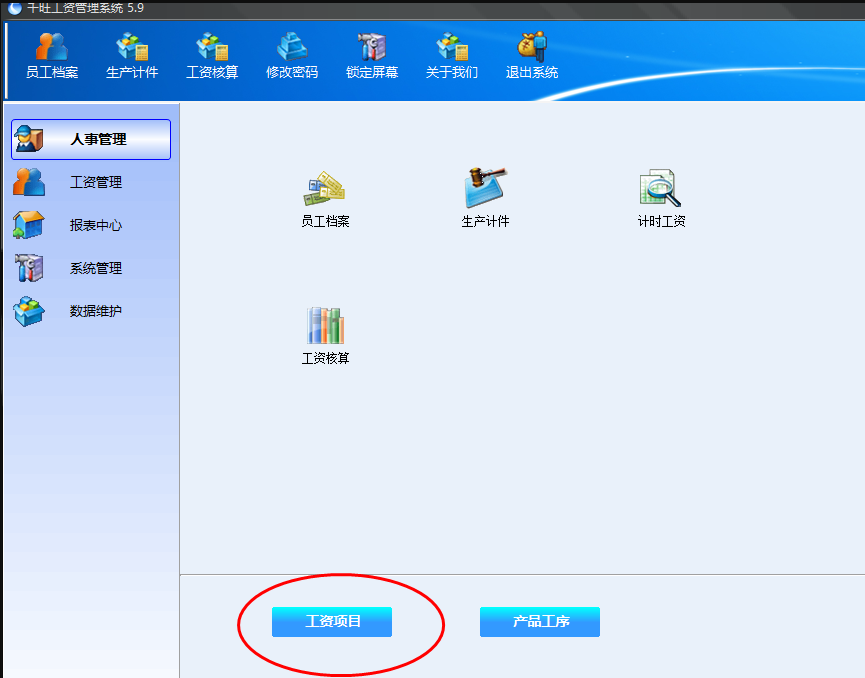
Task: Click the app logo in the title bar
Action: click(15, 8)
